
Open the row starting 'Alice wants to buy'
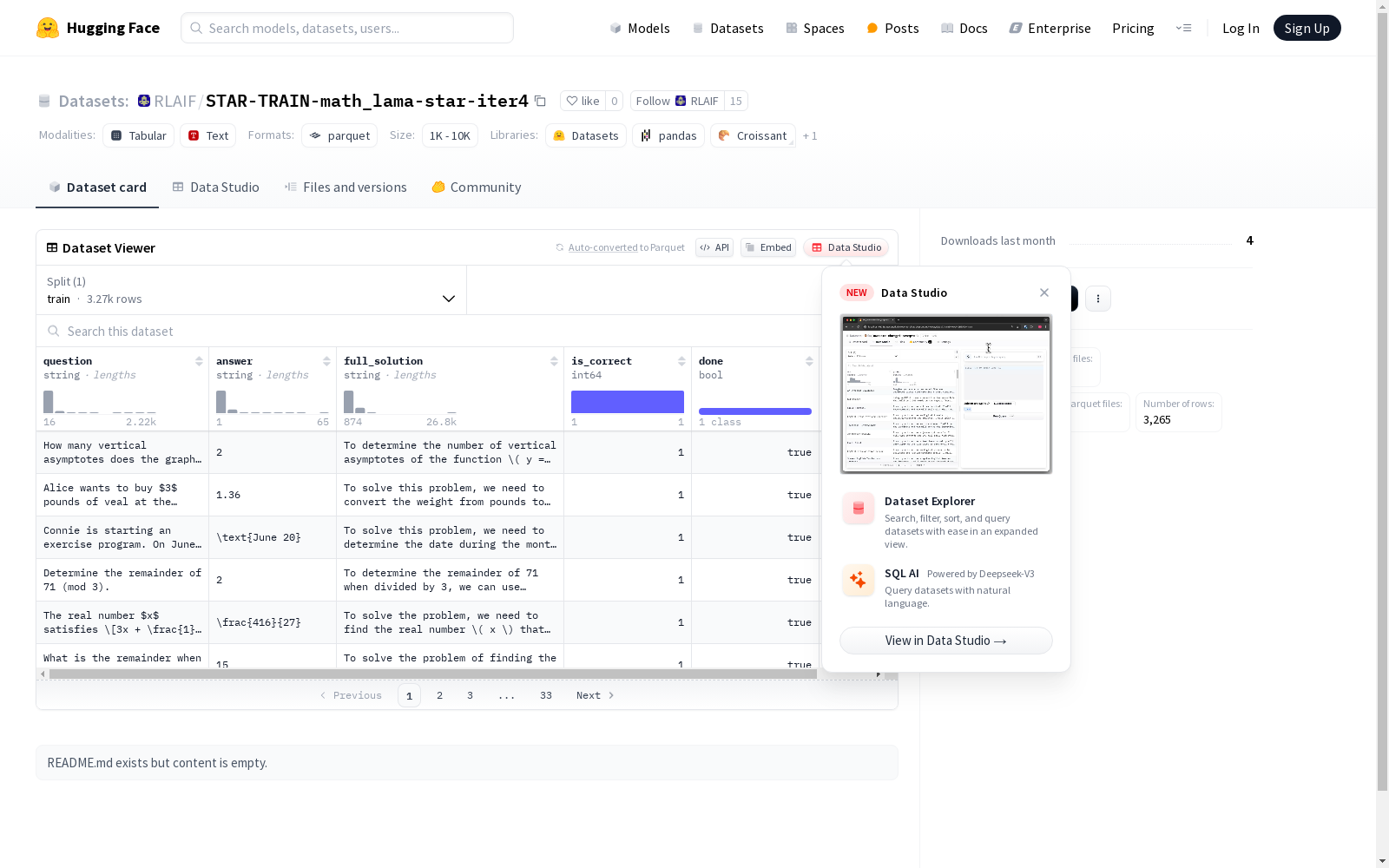(122, 495)
